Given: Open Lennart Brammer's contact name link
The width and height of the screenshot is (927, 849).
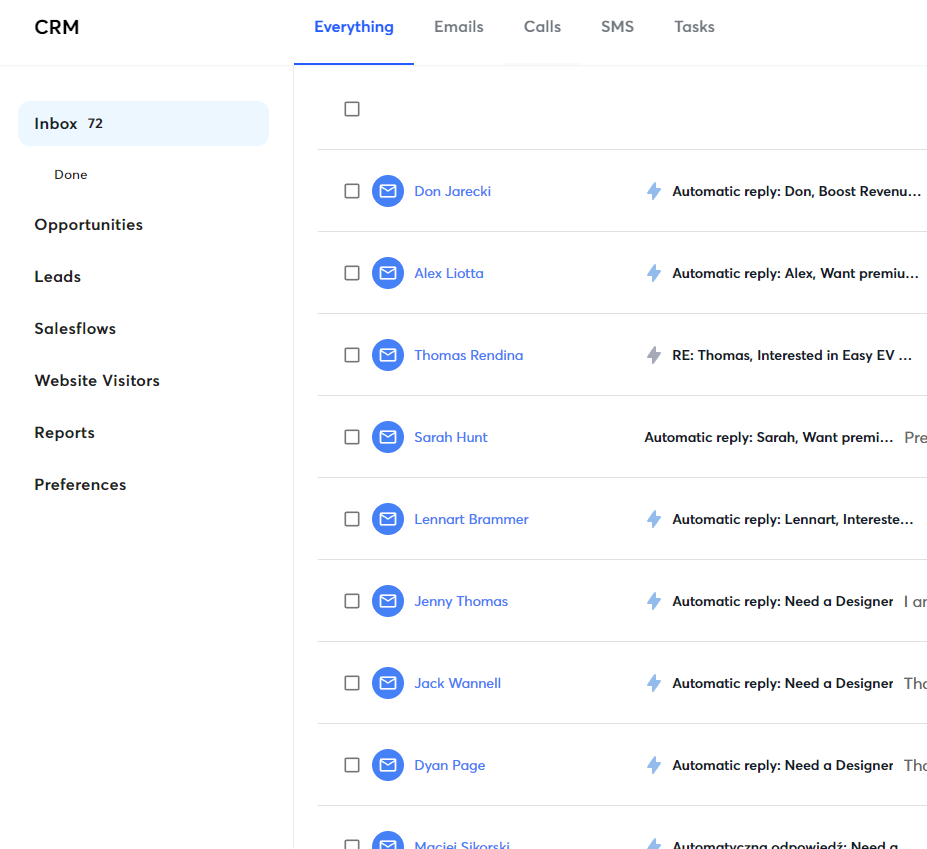Looking at the screenshot, I should [471, 519].
